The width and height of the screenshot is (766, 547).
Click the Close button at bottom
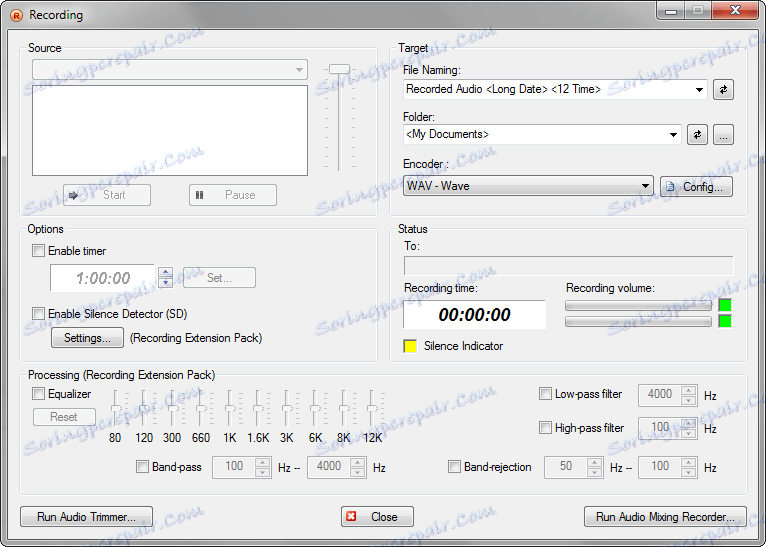pos(377,517)
